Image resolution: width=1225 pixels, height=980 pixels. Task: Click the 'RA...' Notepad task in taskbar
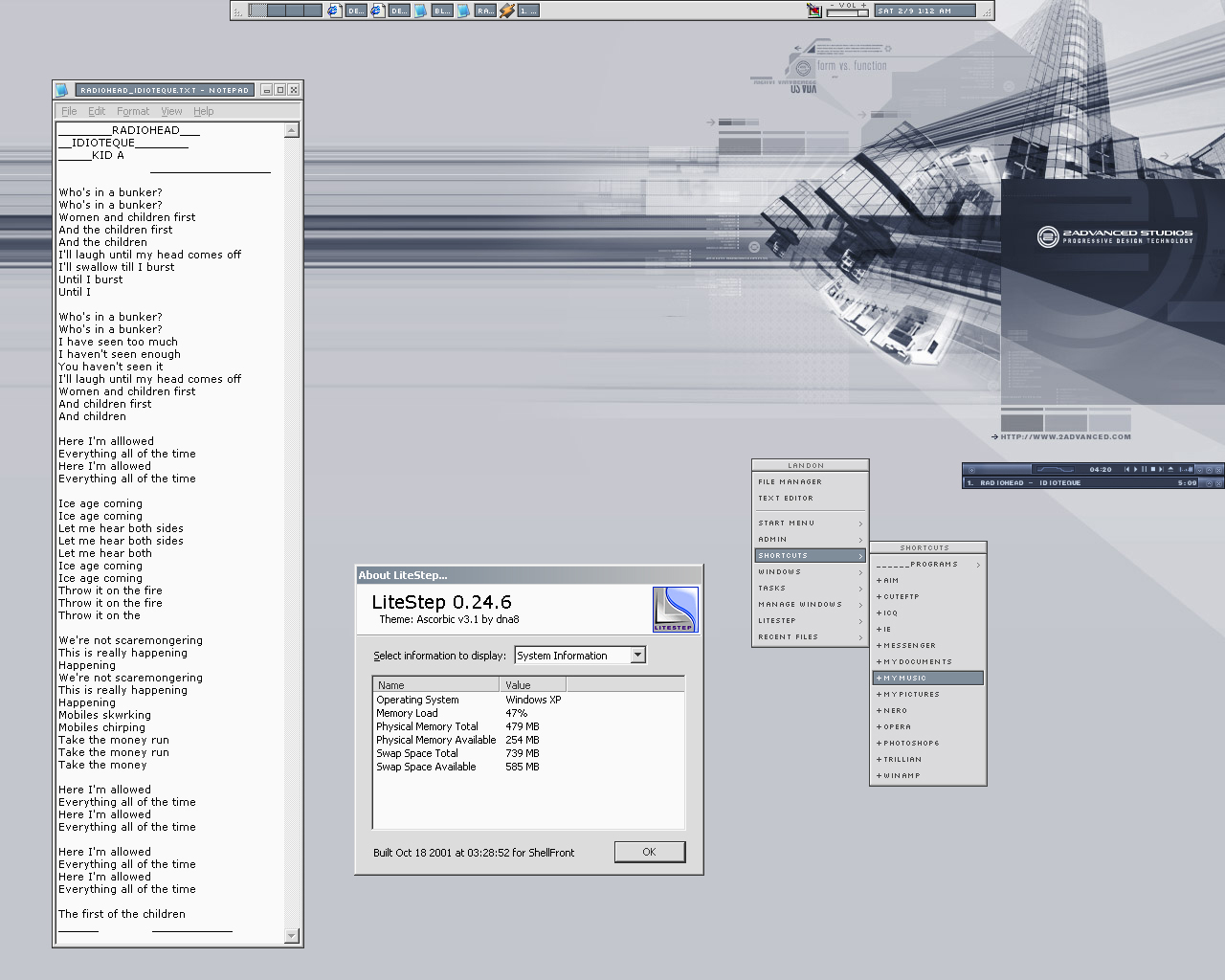[x=485, y=11]
